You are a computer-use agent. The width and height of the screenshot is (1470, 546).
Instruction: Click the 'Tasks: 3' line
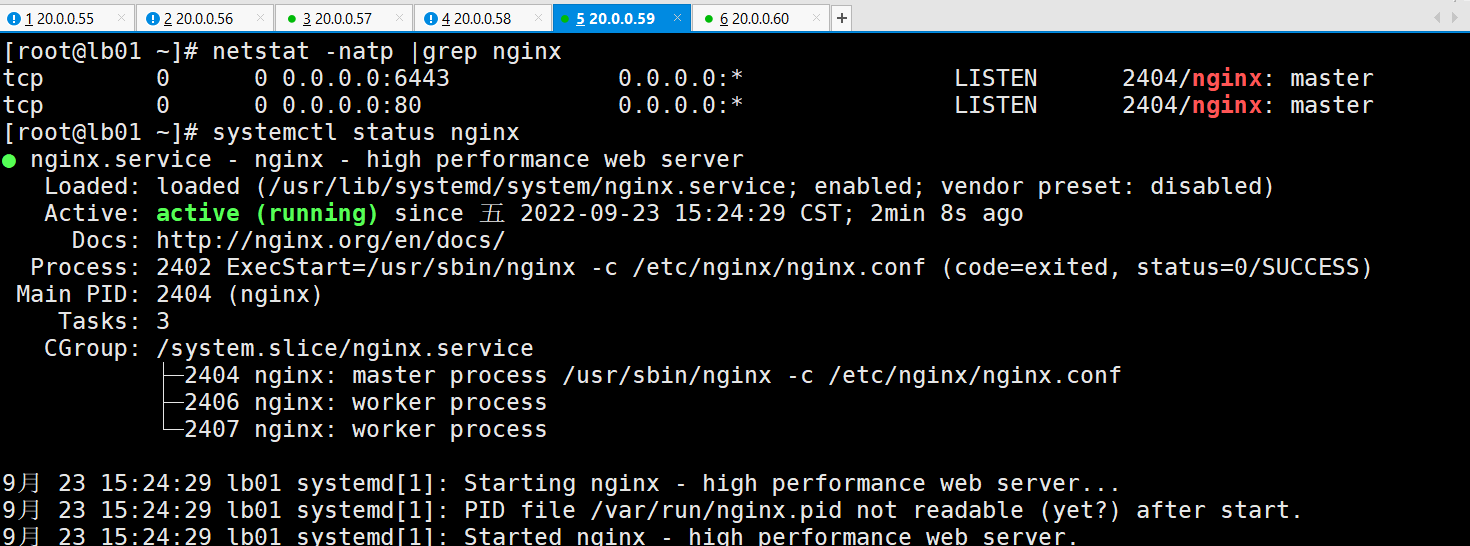(x=114, y=321)
